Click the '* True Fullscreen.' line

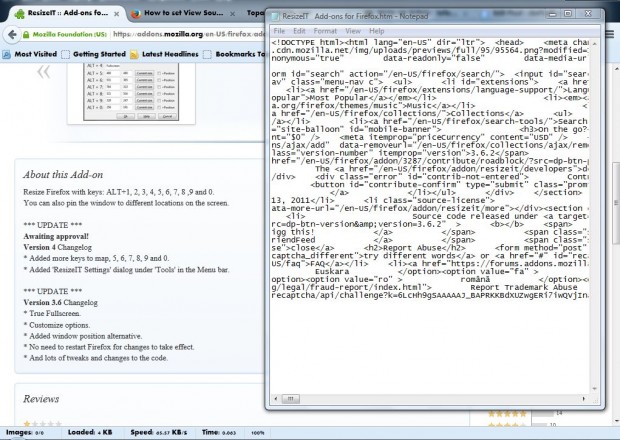click(52, 313)
